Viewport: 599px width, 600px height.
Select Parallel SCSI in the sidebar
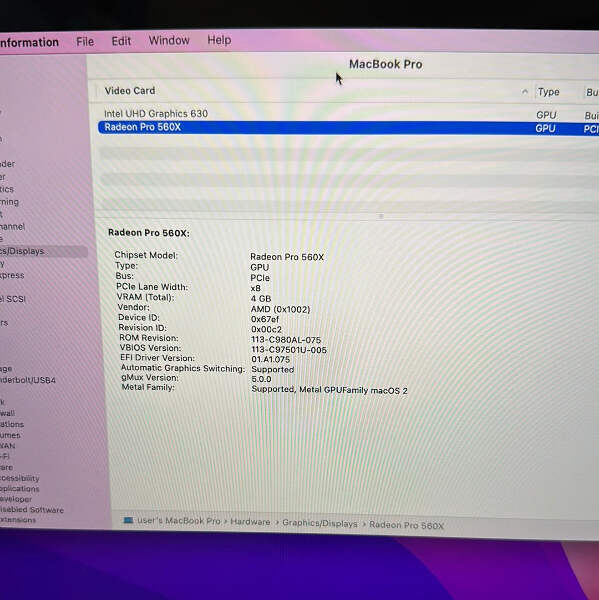(x=13, y=299)
